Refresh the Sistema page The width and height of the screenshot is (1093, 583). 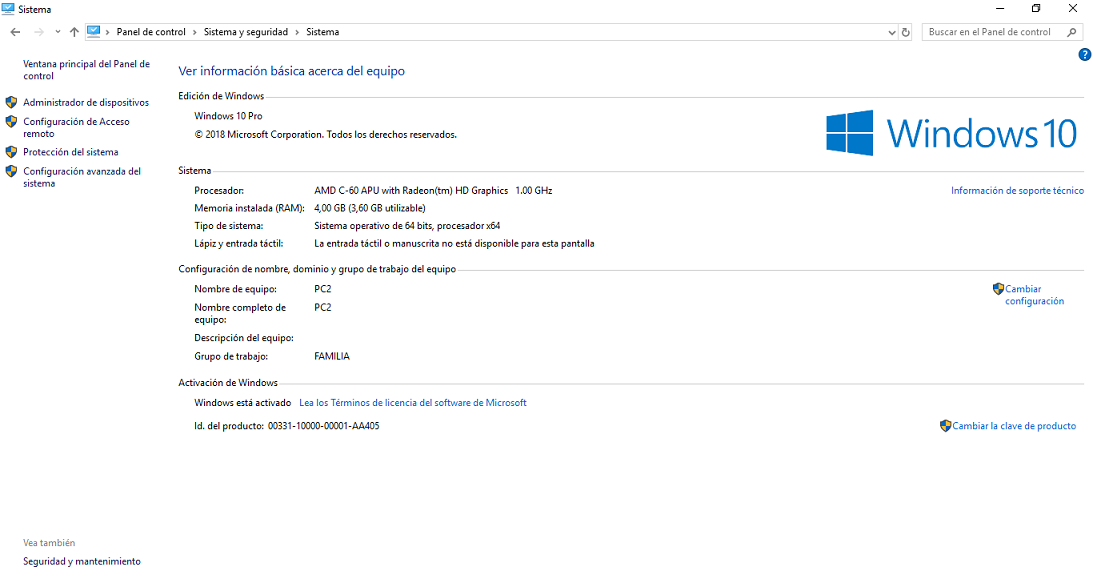pyautogui.click(x=905, y=32)
